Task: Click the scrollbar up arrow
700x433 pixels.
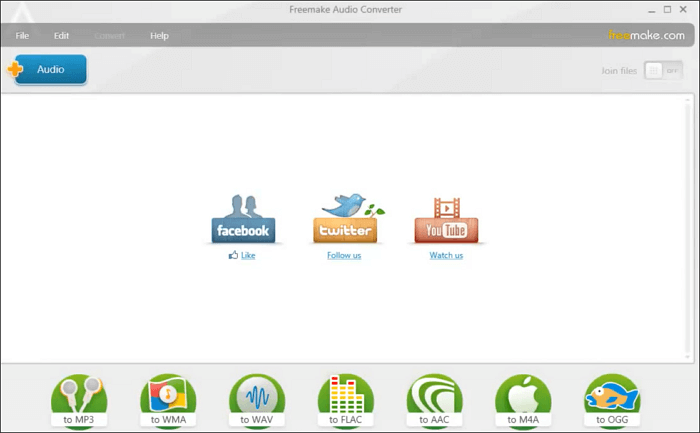Action: coord(688,101)
